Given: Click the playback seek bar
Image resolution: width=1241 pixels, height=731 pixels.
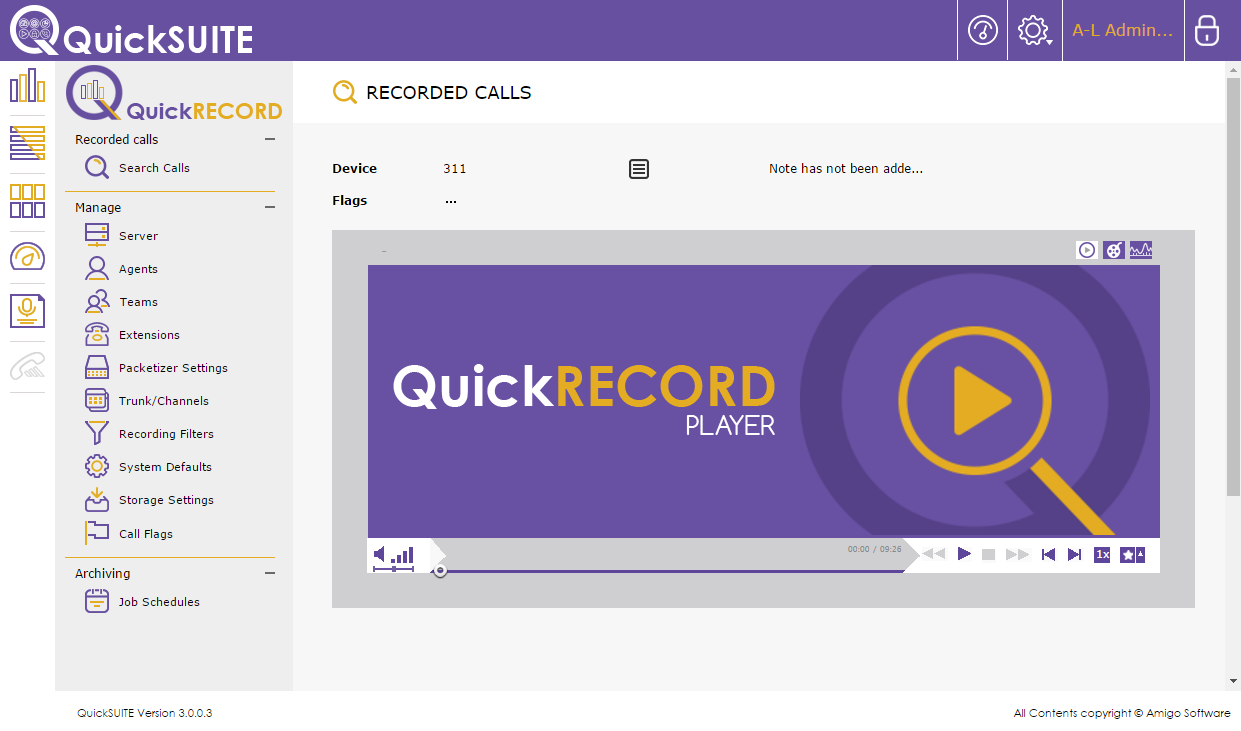Looking at the screenshot, I should click(667, 571).
